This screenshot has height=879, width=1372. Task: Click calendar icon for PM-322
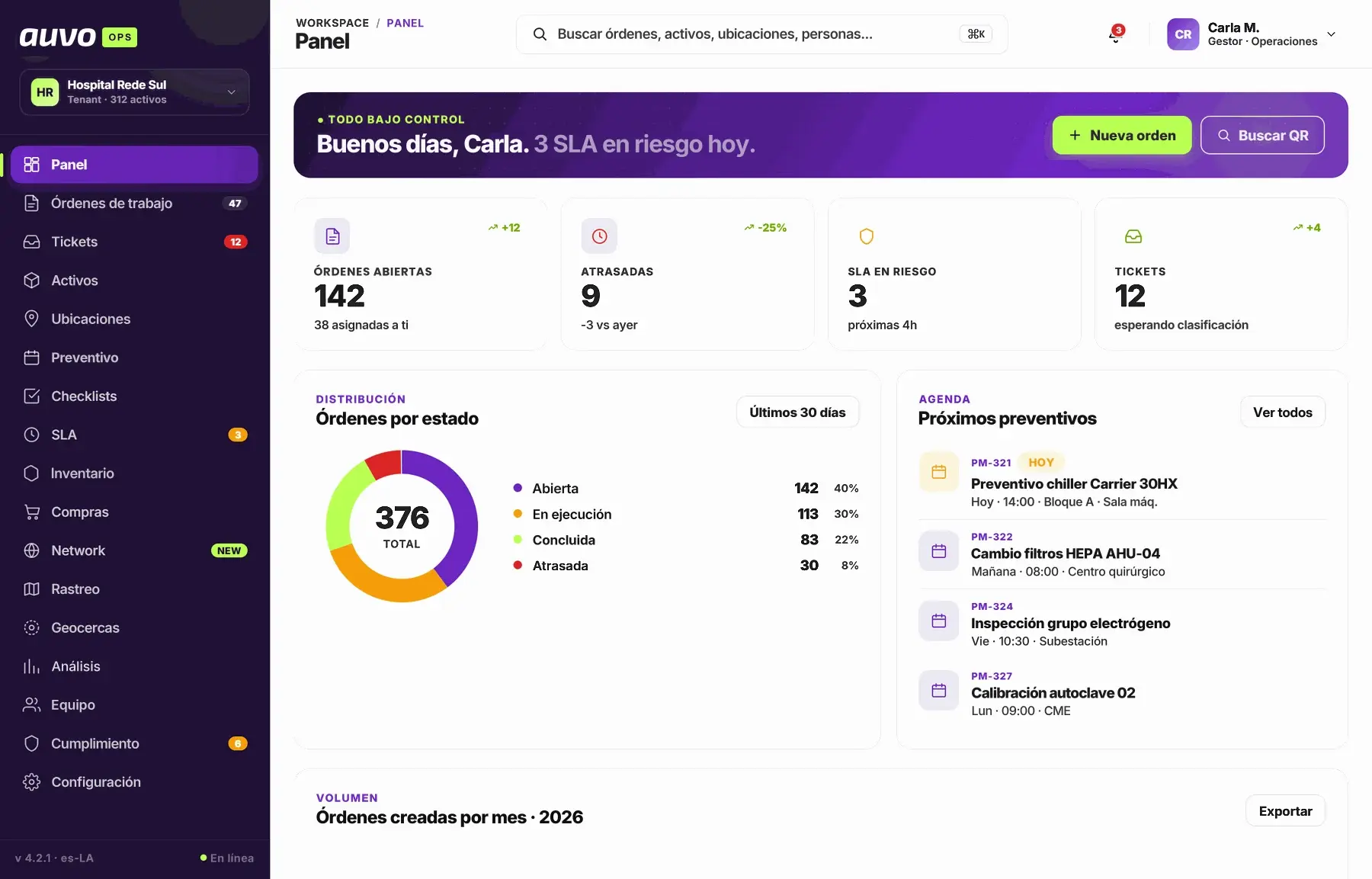coord(939,550)
